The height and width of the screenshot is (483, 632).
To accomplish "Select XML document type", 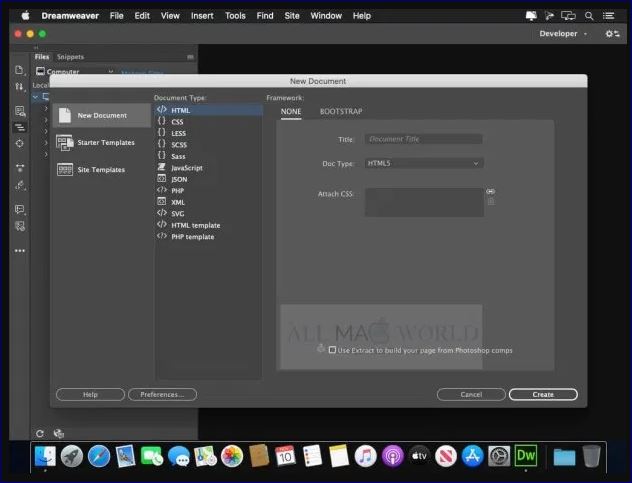I will (209, 202).
